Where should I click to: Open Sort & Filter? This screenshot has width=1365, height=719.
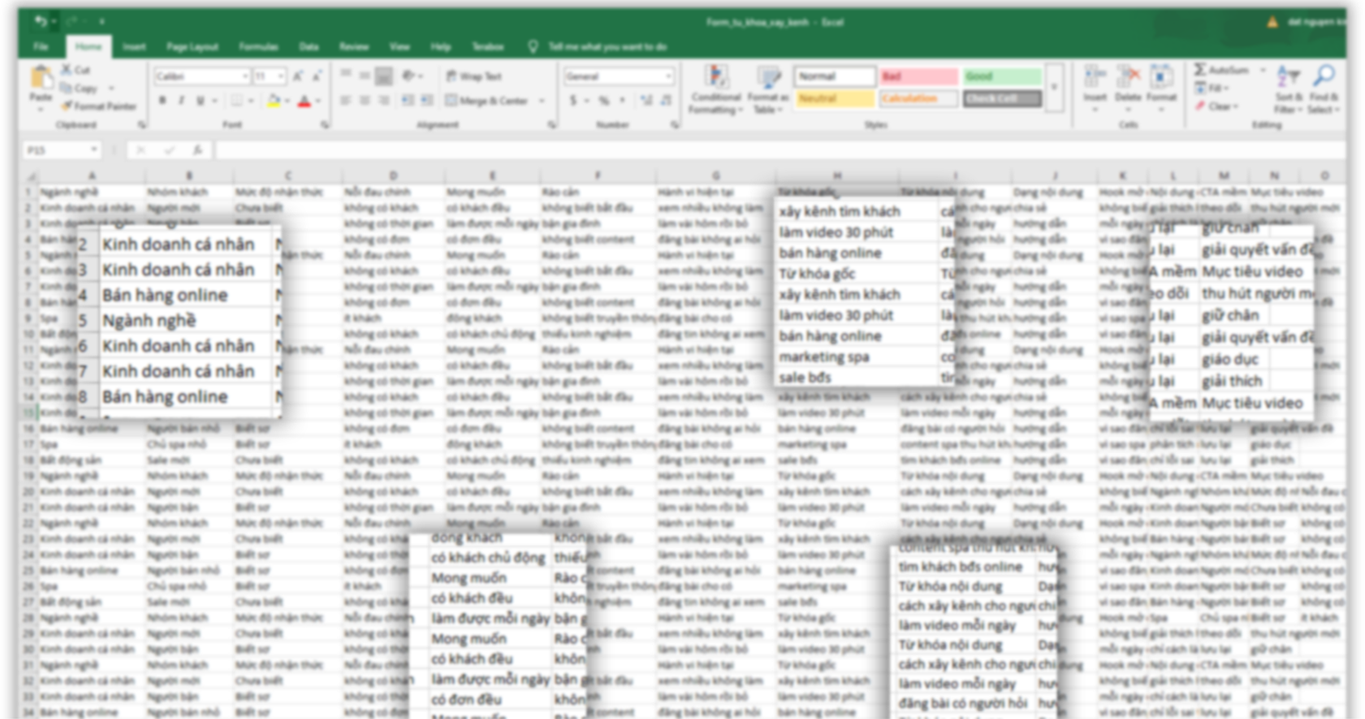tap(1288, 82)
